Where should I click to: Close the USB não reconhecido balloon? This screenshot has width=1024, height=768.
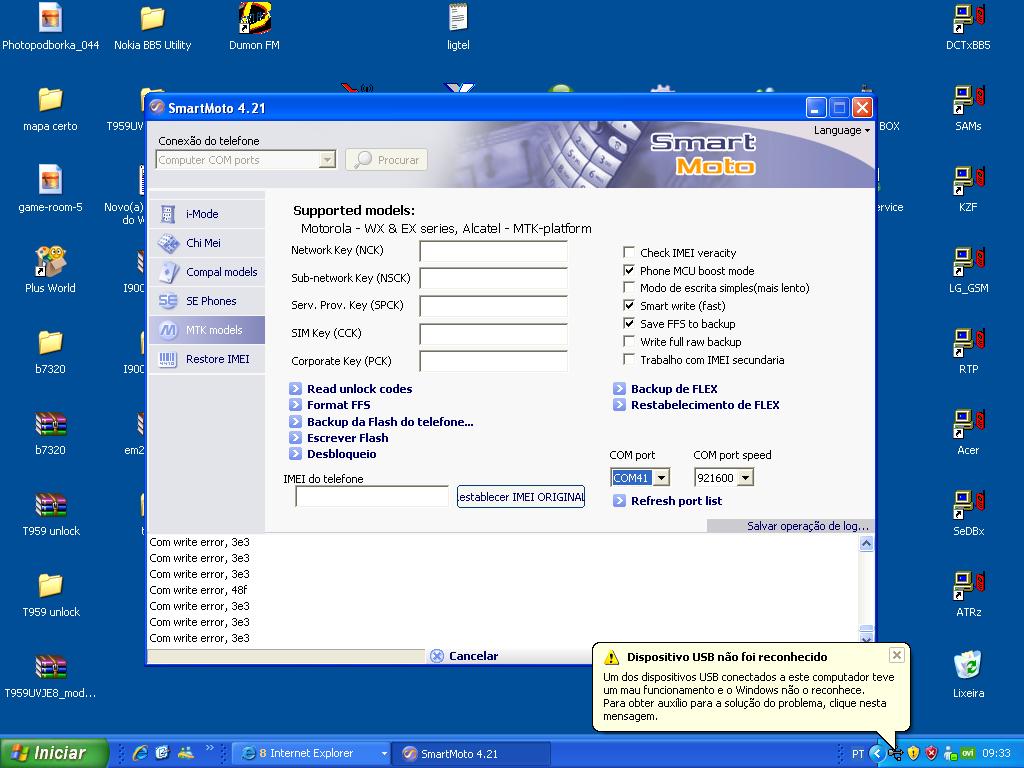(897, 654)
